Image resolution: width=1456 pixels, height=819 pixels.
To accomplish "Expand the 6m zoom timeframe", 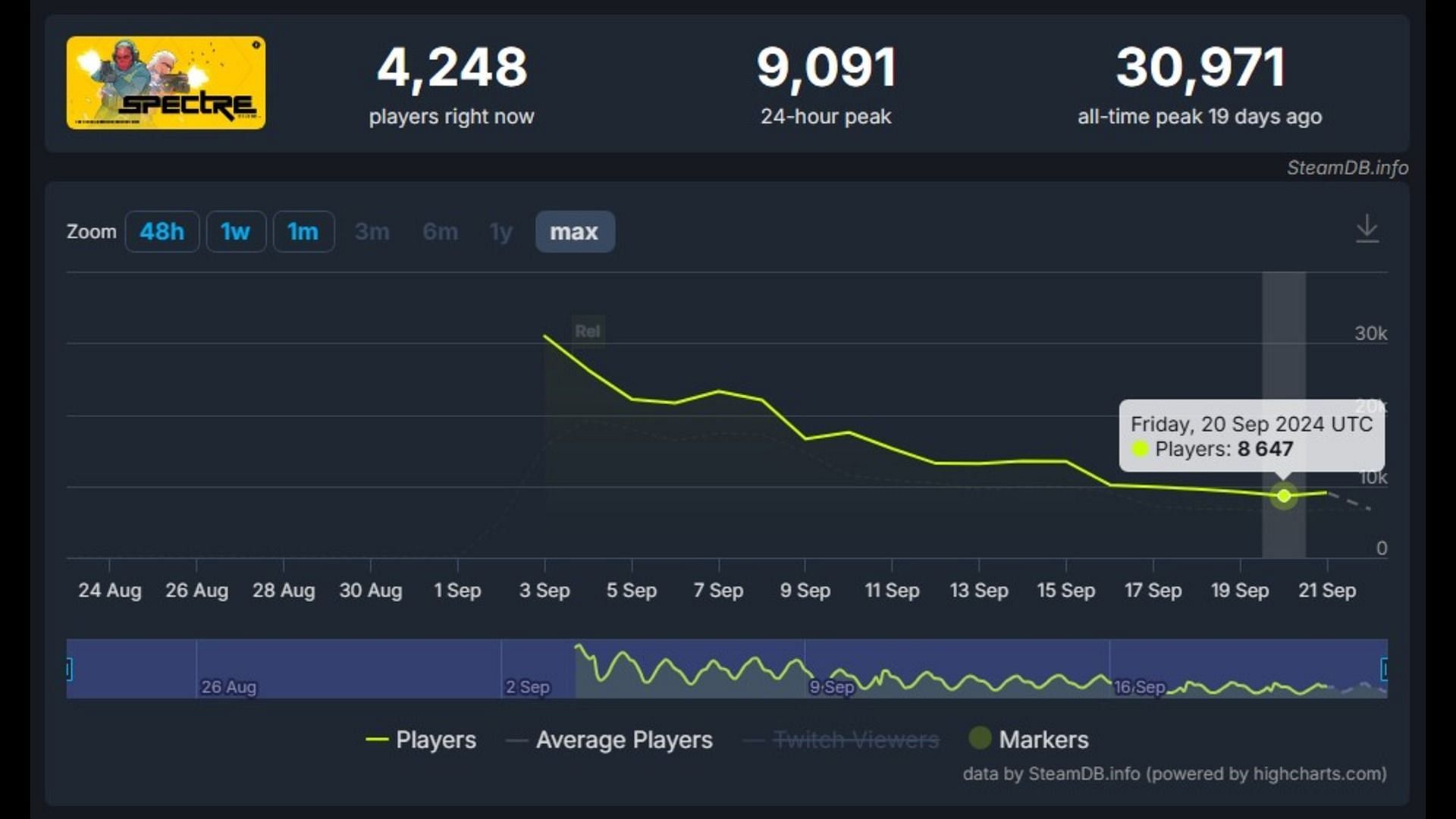I will (x=438, y=232).
